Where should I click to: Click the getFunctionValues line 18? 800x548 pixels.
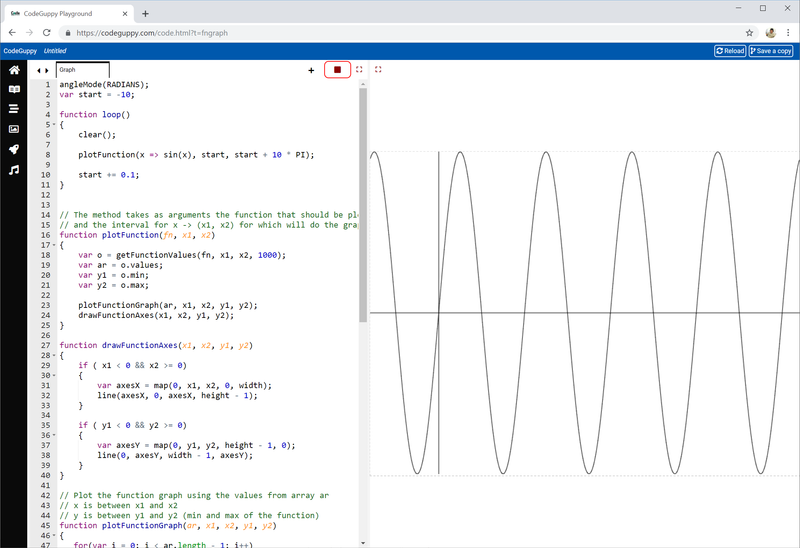[x=182, y=255]
